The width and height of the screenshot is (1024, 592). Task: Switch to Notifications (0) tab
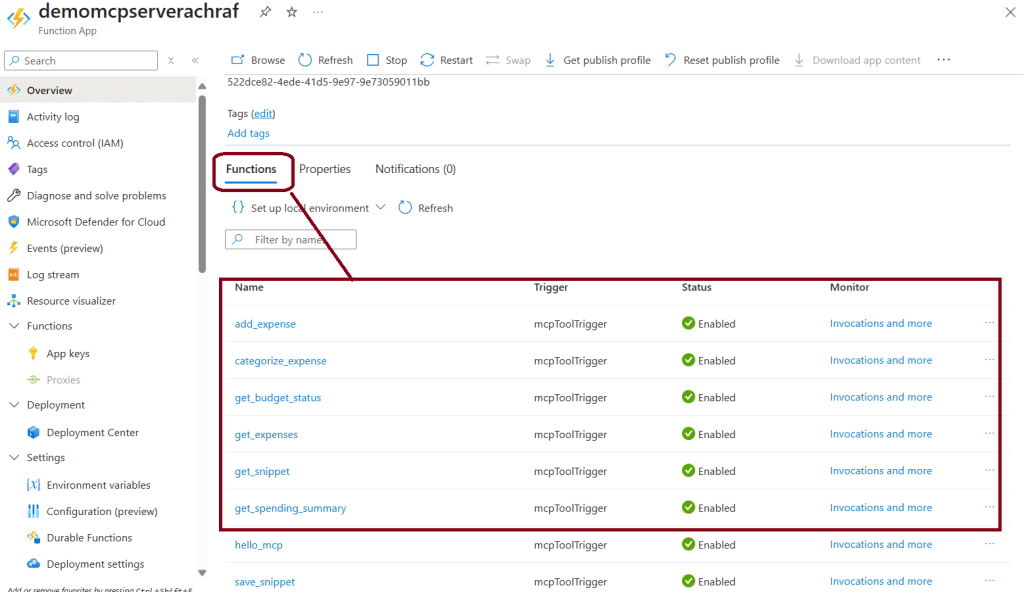415,169
